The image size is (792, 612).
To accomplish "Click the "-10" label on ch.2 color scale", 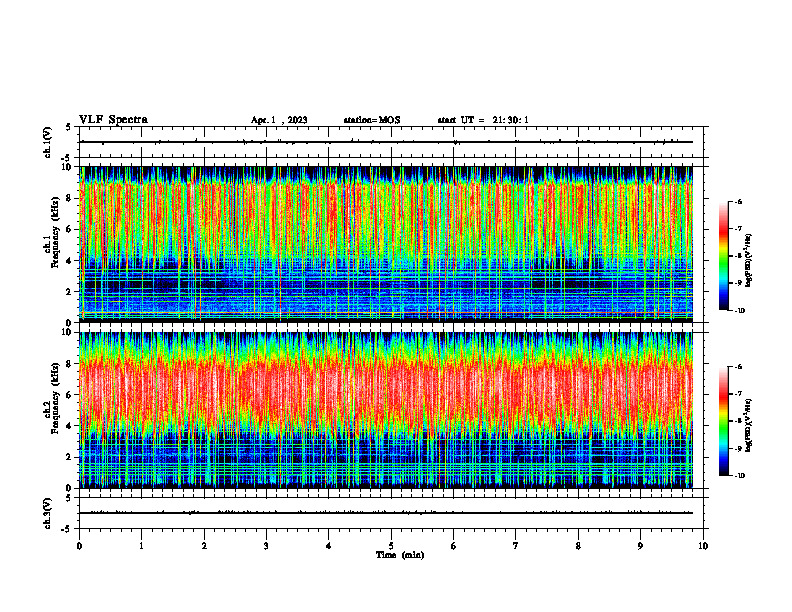I will pos(739,476).
